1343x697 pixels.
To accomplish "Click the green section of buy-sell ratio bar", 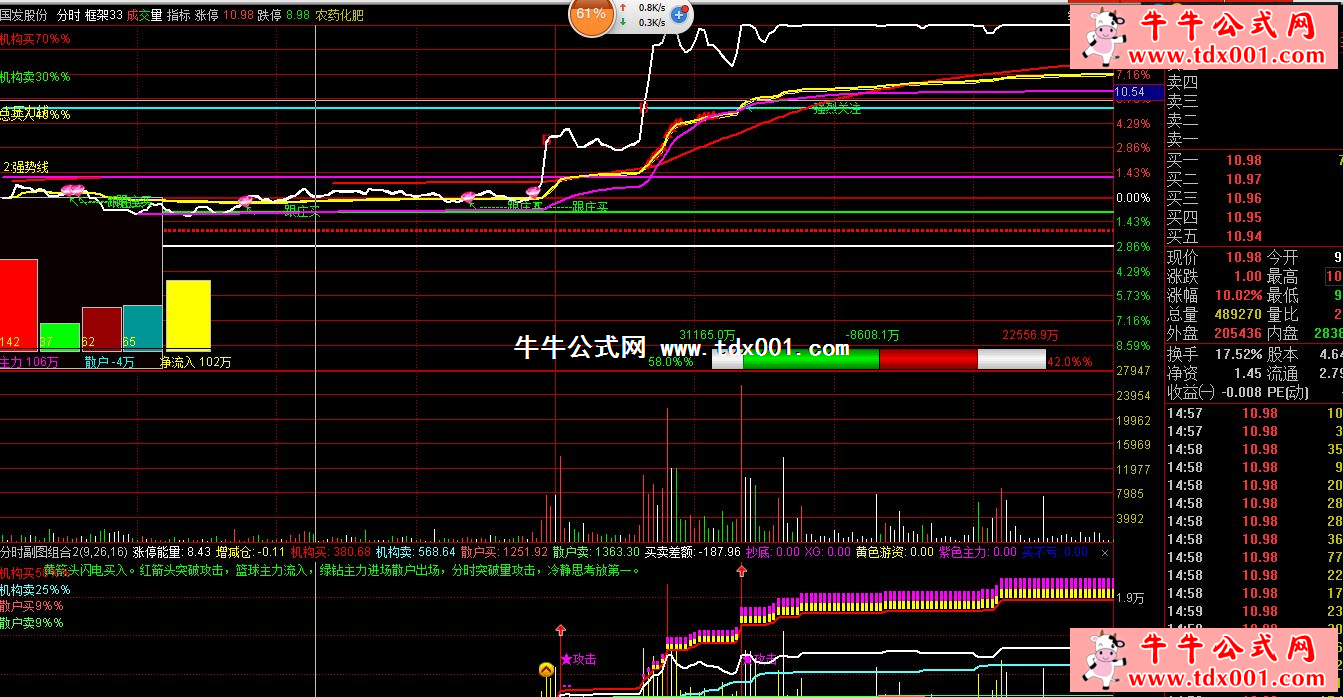I will click(x=810, y=359).
